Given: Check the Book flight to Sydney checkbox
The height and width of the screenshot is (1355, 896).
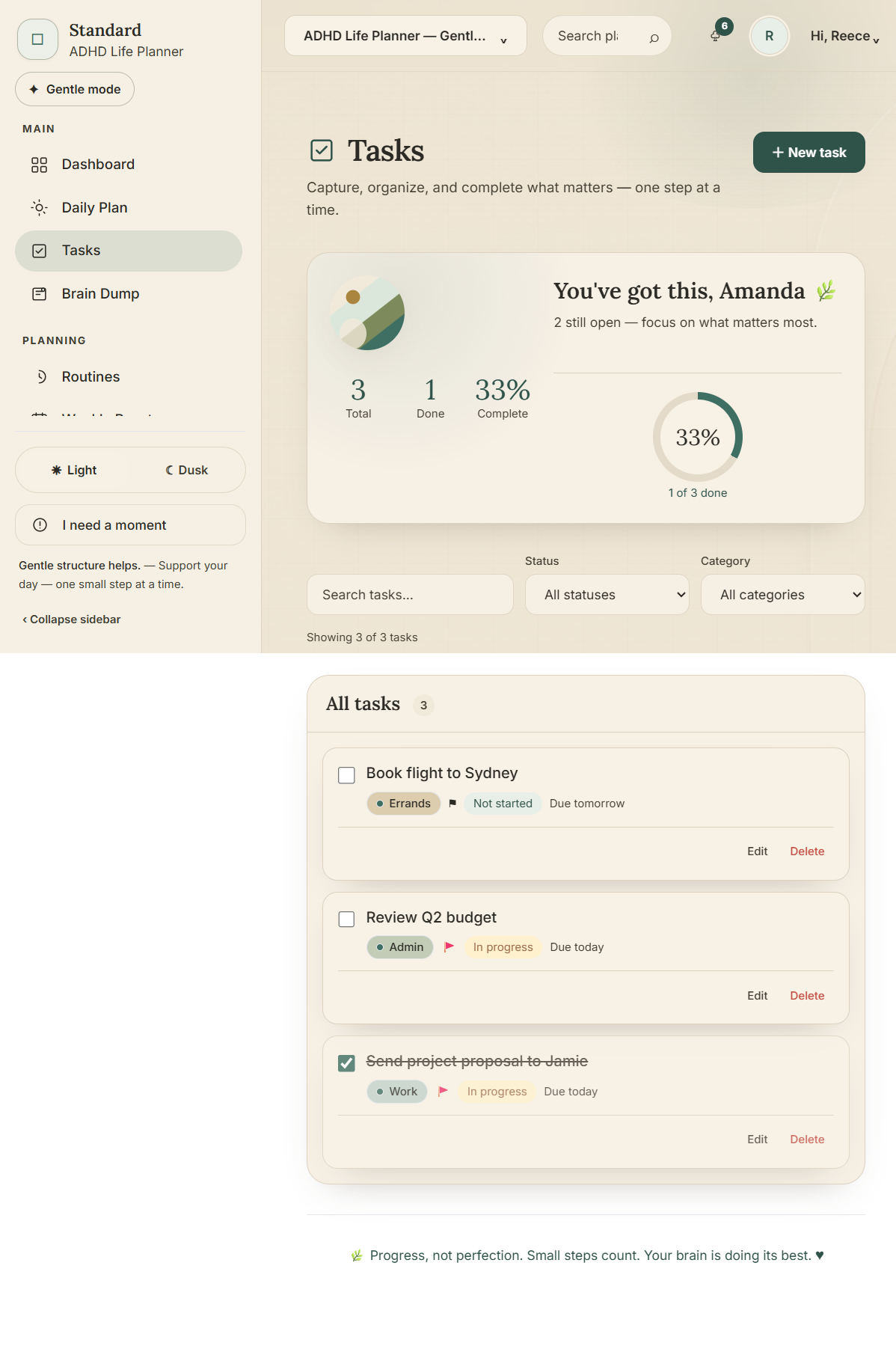Looking at the screenshot, I should tap(346, 775).
